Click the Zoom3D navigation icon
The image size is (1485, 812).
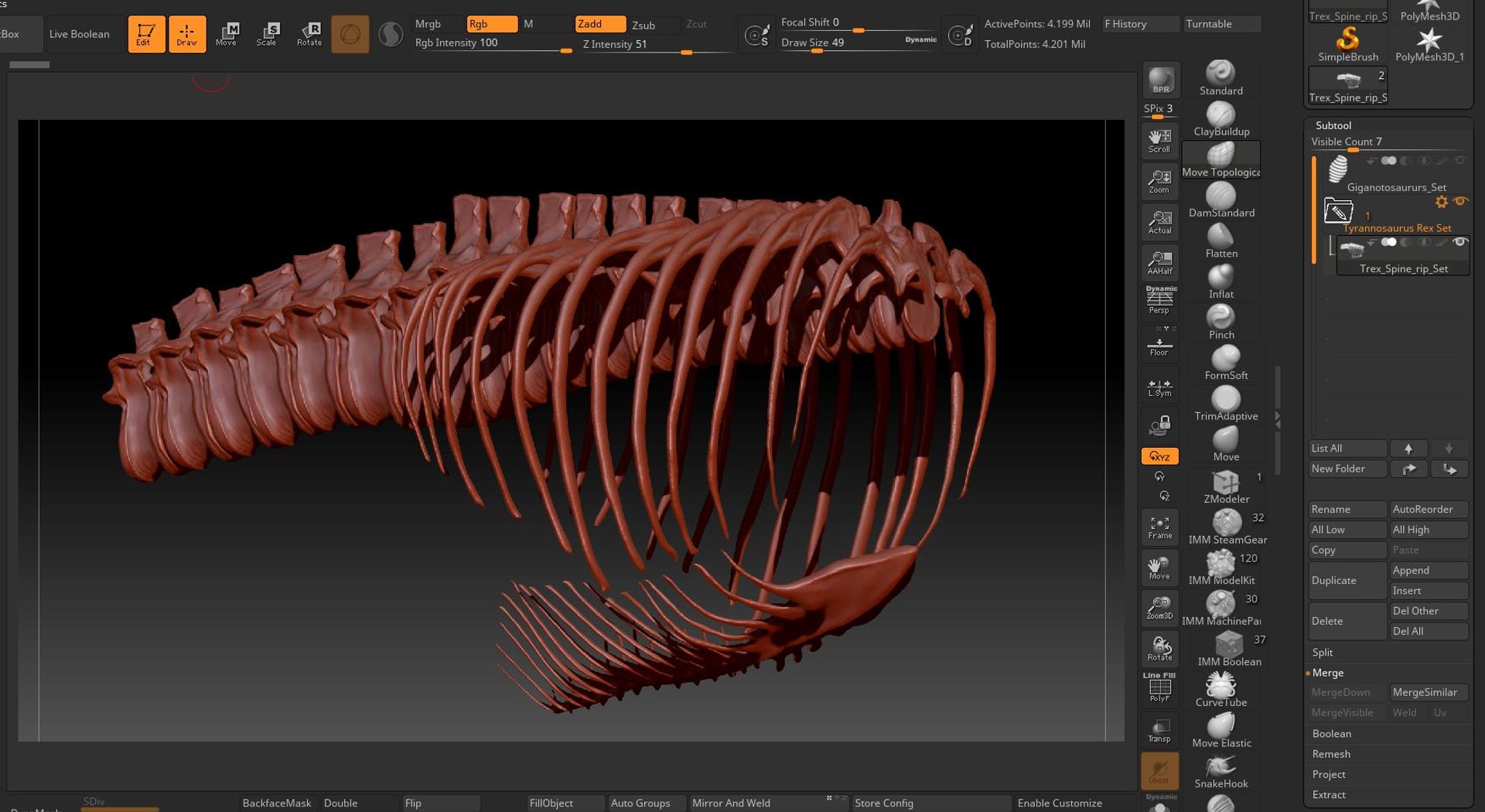click(x=1160, y=608)
